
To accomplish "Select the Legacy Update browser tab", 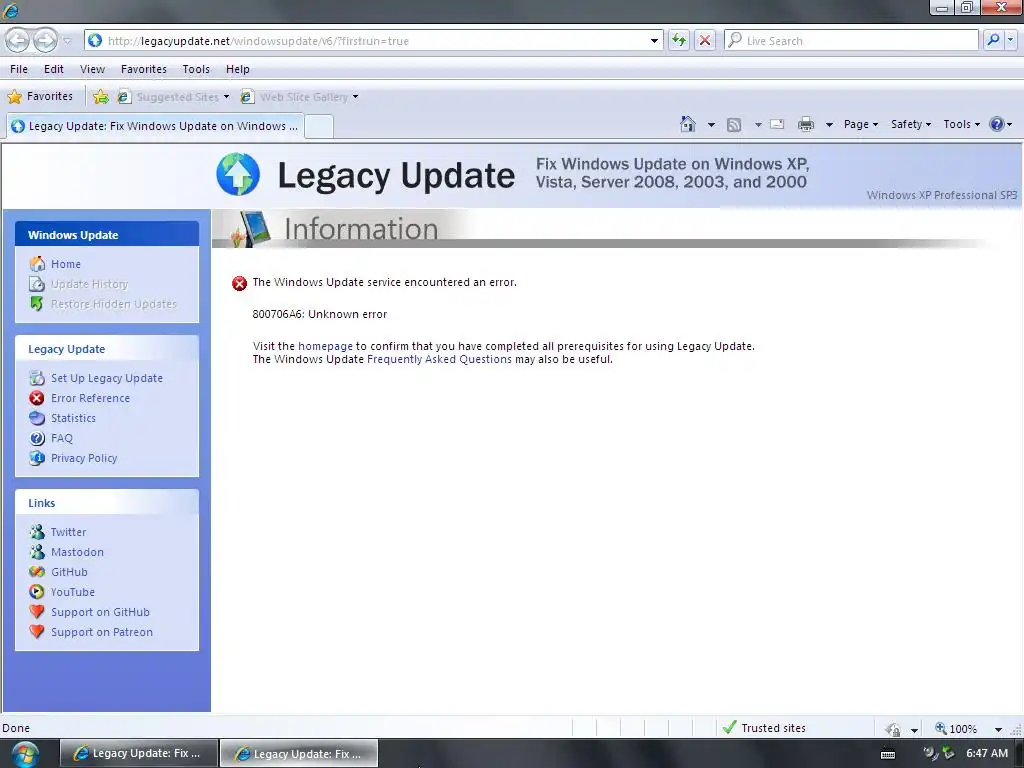I will 155,126.
